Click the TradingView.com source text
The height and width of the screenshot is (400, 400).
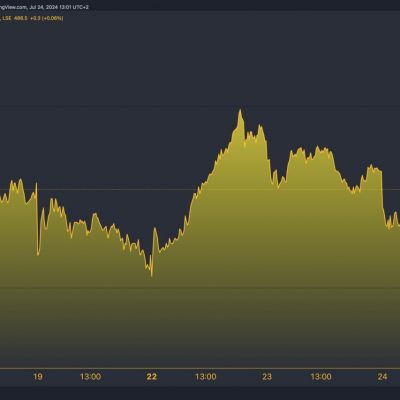tap(13, 7)
